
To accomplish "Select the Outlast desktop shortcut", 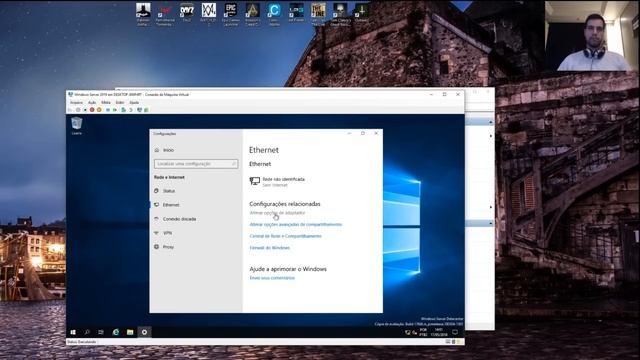I will click(361, 12).
